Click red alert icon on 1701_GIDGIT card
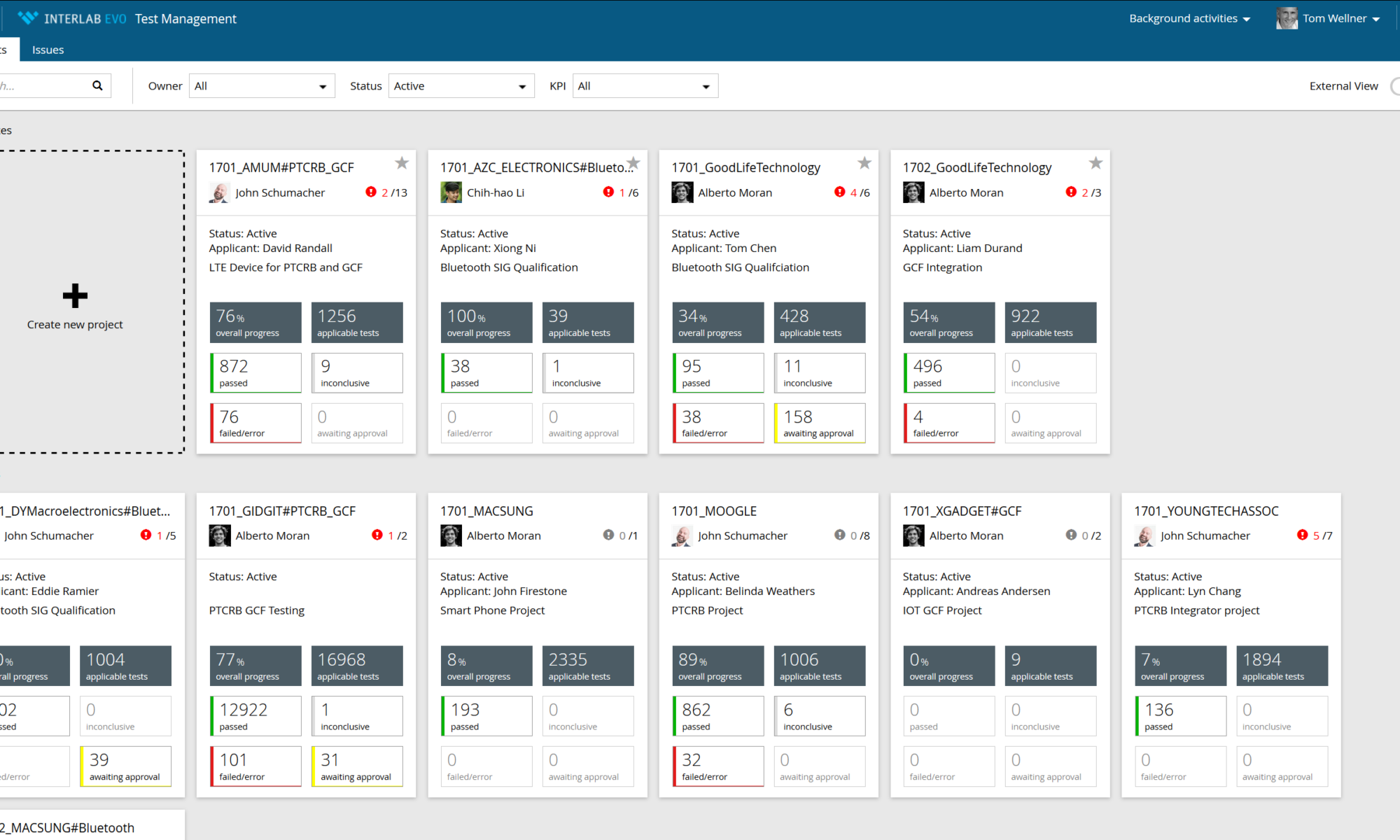Screen dimensions: 1400x840 point(377,535)
